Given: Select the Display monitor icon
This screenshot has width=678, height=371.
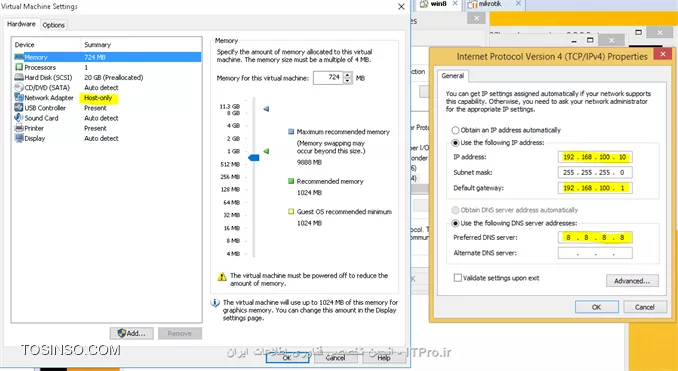Looking at the screenshot, I should pos(19,138).
